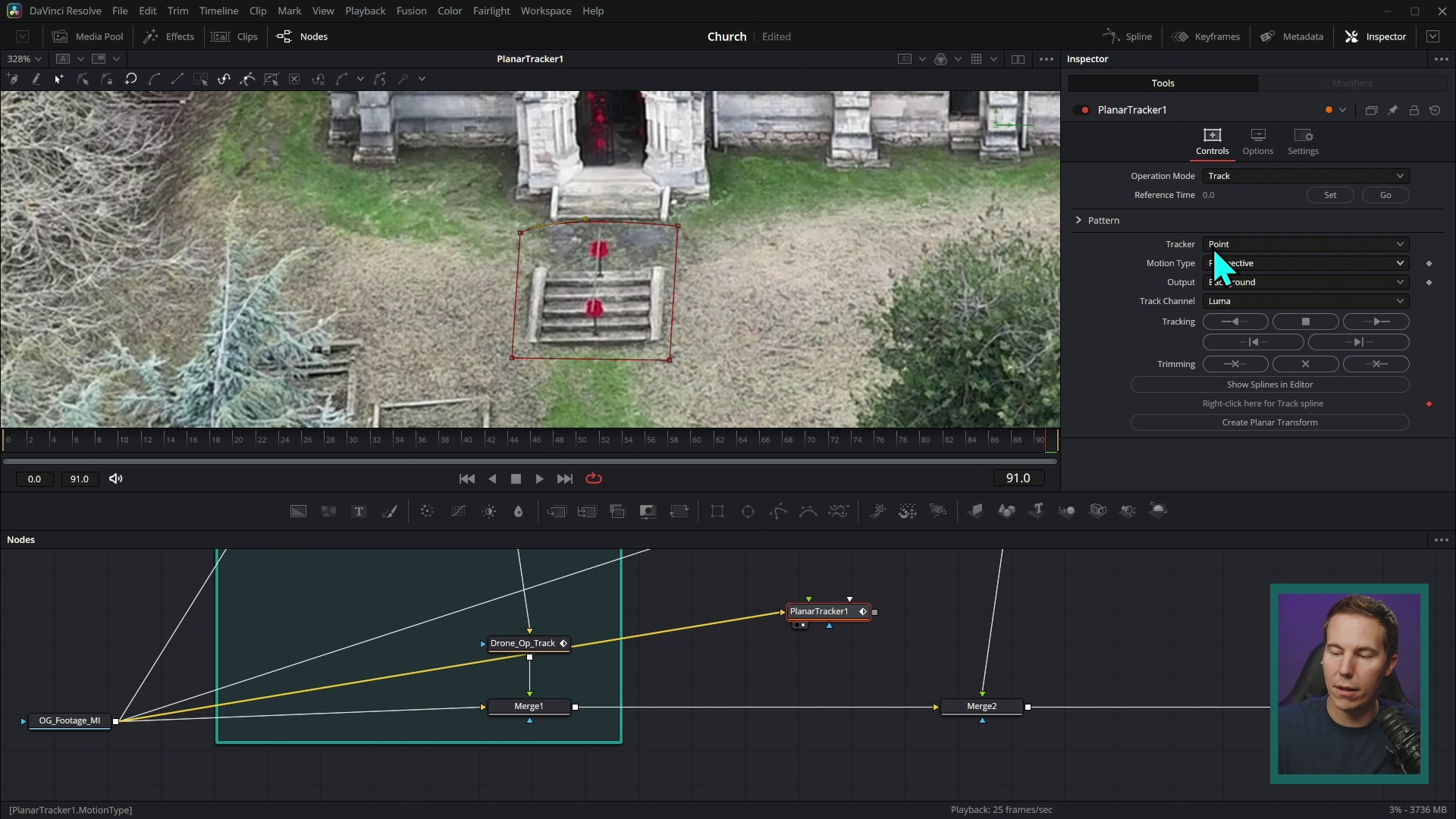1456x819 pixels.
Task: Add a Blur node droplet icon
Action: pyautogui.click(x=519, y=511)
